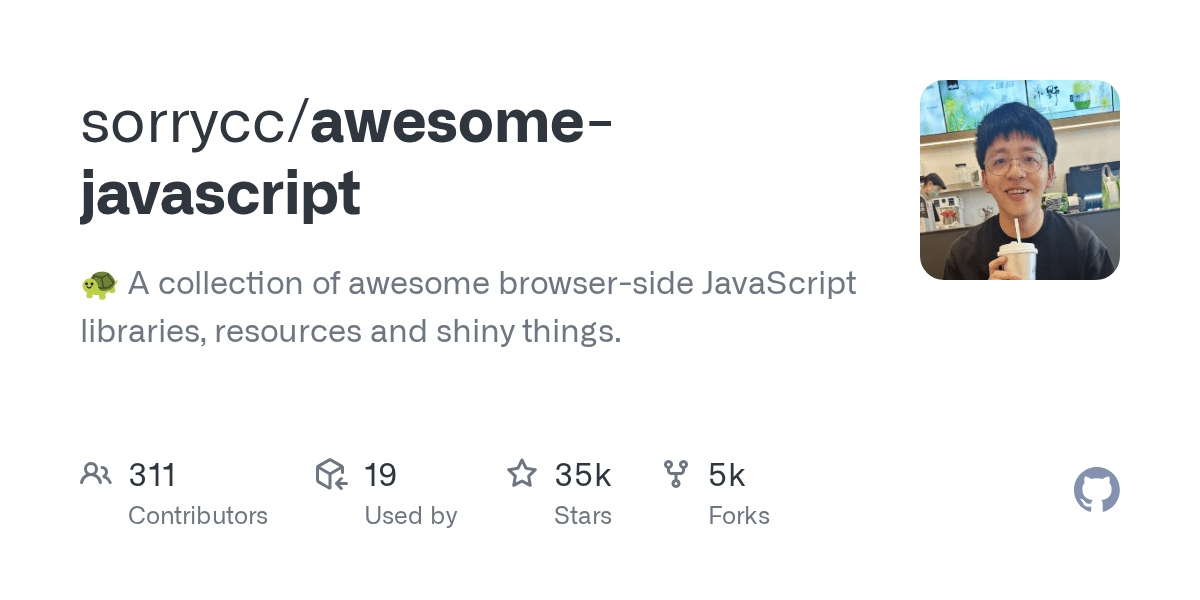Click the GitHub Octocat logo

coord(1096,490)
